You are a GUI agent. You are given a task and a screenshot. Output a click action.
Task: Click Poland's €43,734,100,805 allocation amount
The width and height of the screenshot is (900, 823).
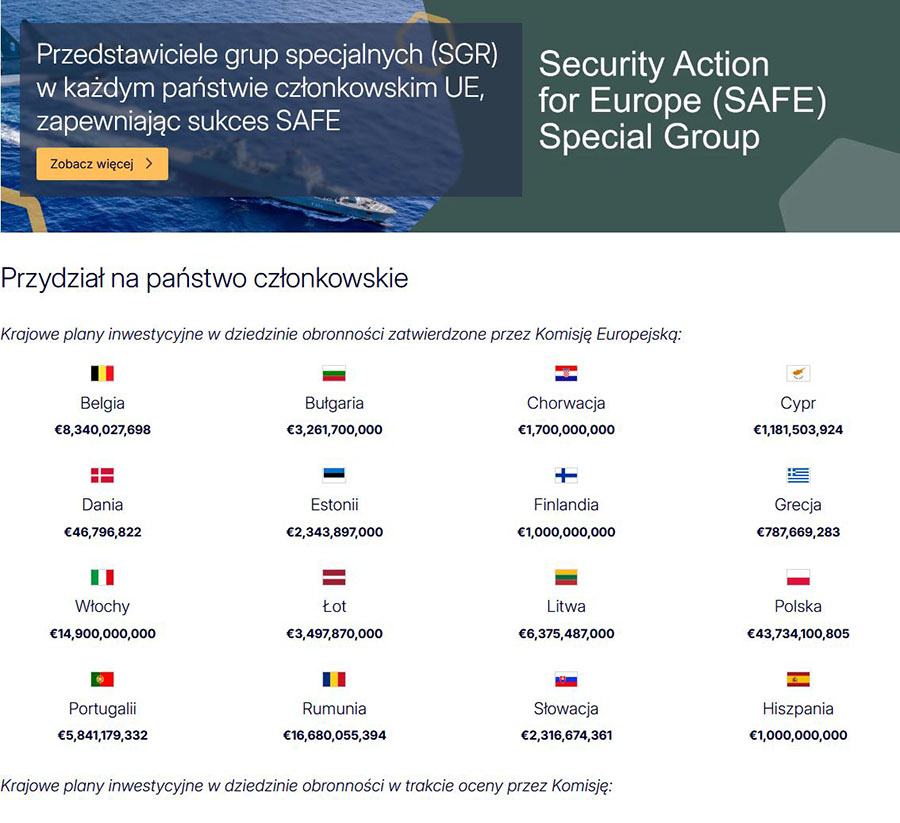798,634
